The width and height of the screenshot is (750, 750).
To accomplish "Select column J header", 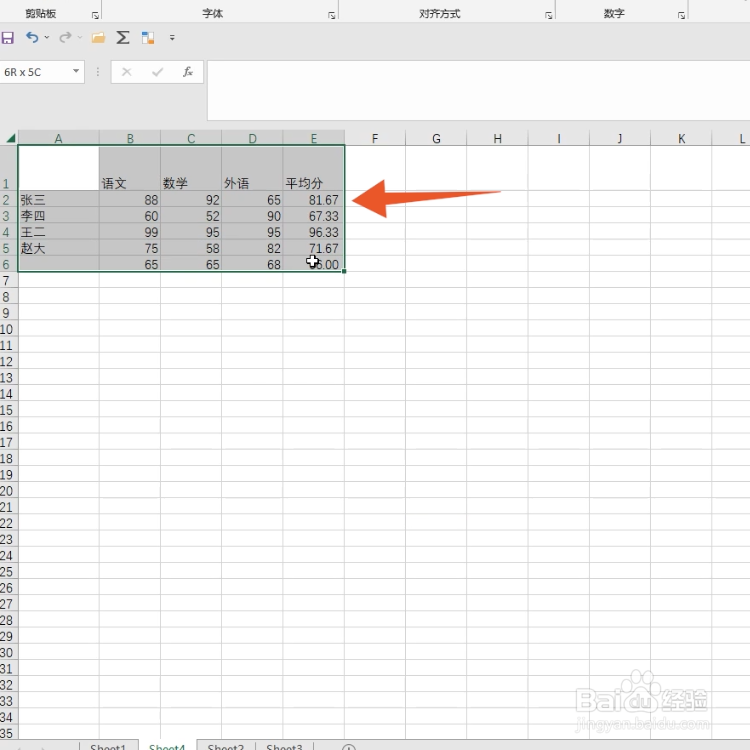I will click(x=619, y=138).
